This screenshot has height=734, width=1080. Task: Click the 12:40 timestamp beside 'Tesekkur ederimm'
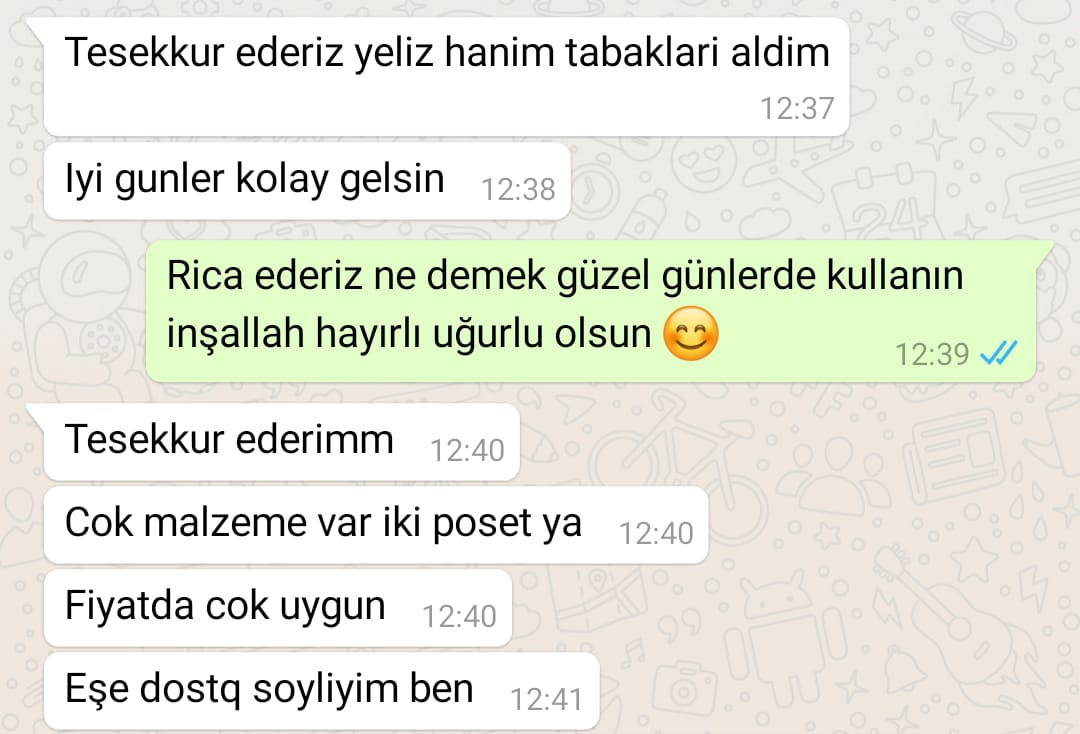pos(467,450)
